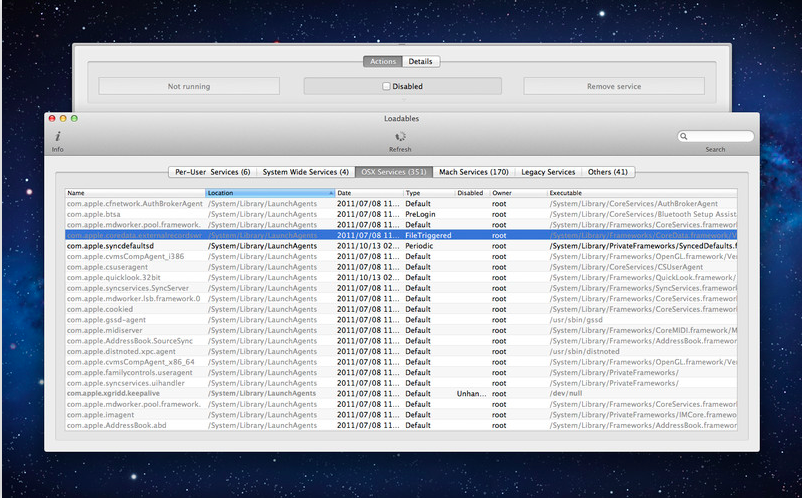Click the PreLogin type cell
Image resolution: width=802 pixels, height=498 pixels.
point(420,214)
